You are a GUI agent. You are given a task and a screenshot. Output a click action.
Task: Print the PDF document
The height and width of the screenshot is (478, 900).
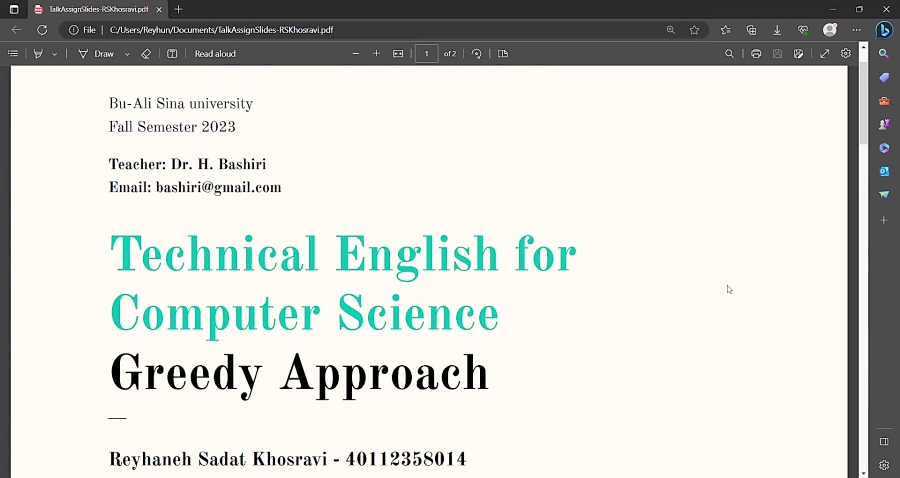click(756, 54)
